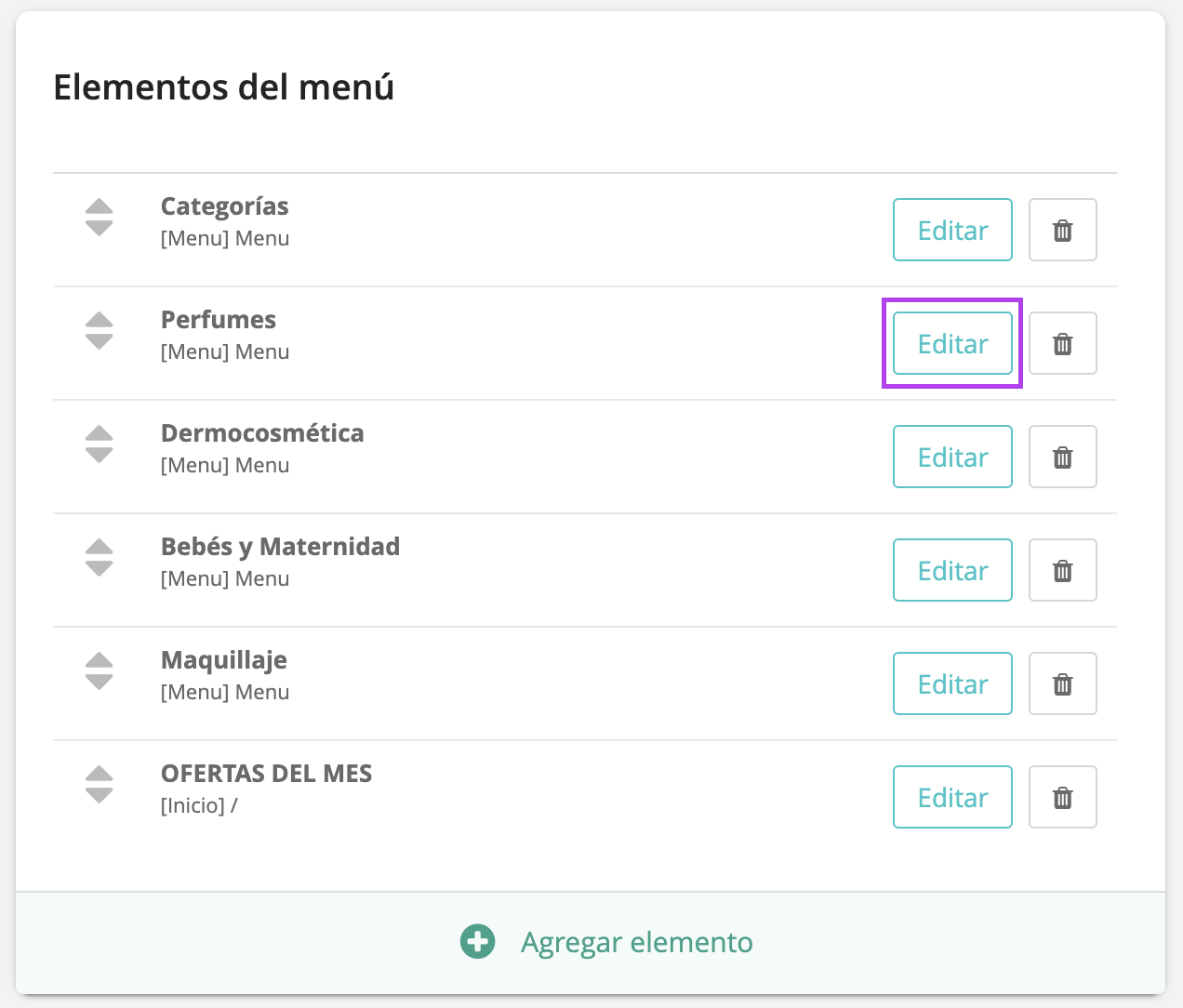Click trash icon for Perfumes
This screenshot has height=1008, width=1183.
pos(1062,343)
